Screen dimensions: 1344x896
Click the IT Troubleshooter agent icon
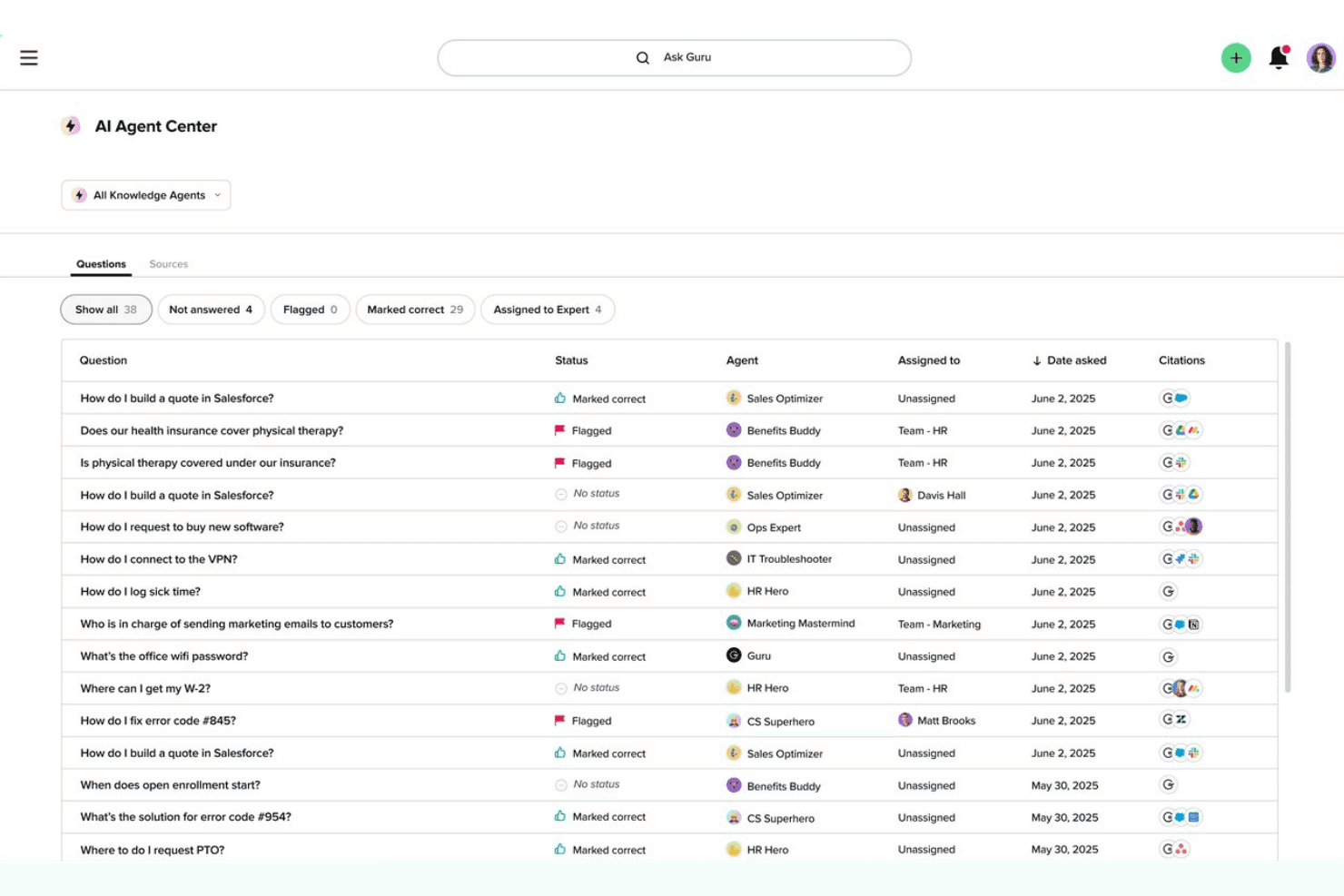tap(734, 558)
